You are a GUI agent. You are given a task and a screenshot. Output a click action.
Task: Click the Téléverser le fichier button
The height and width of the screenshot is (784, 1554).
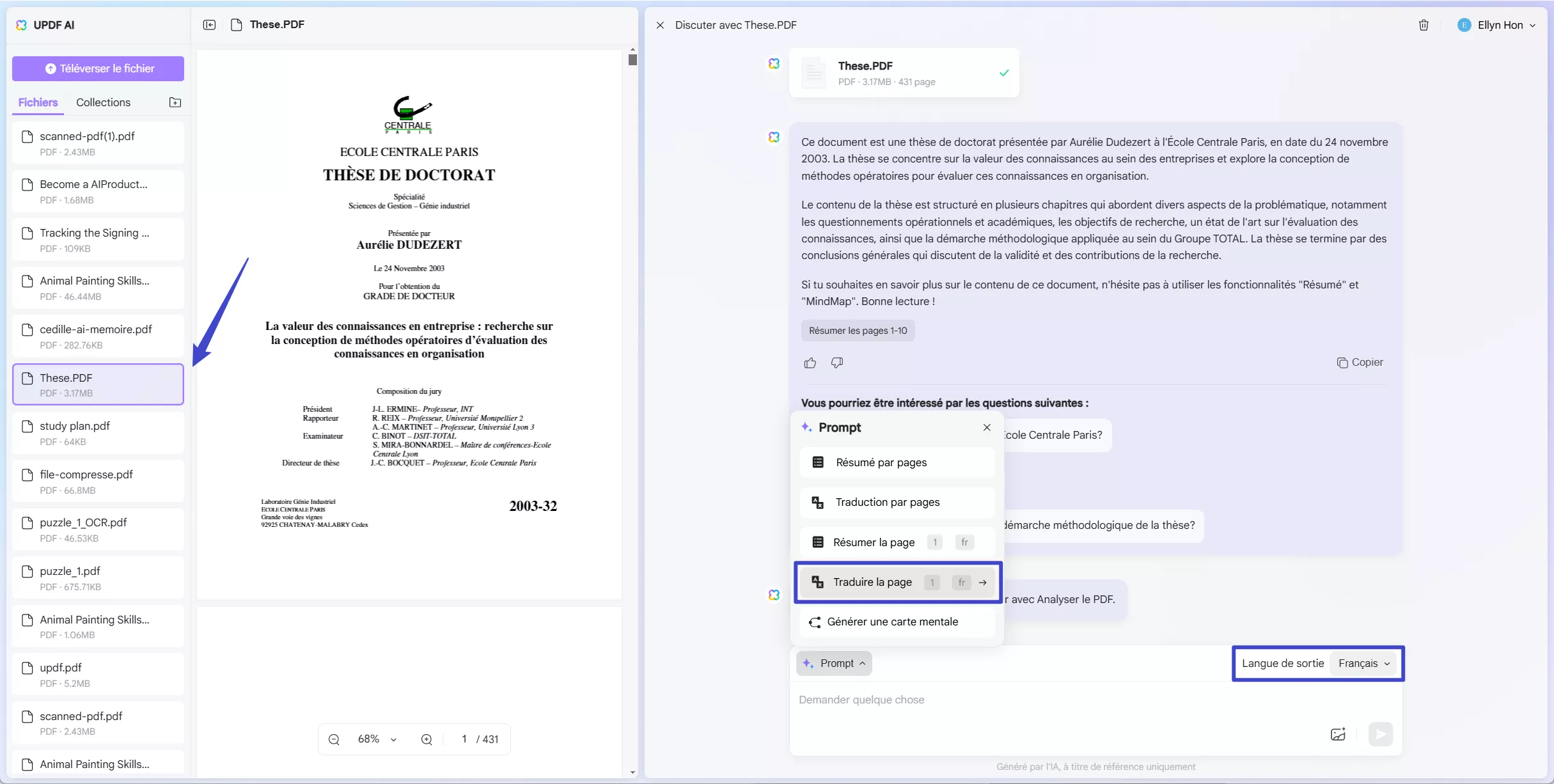pos(98,68)
